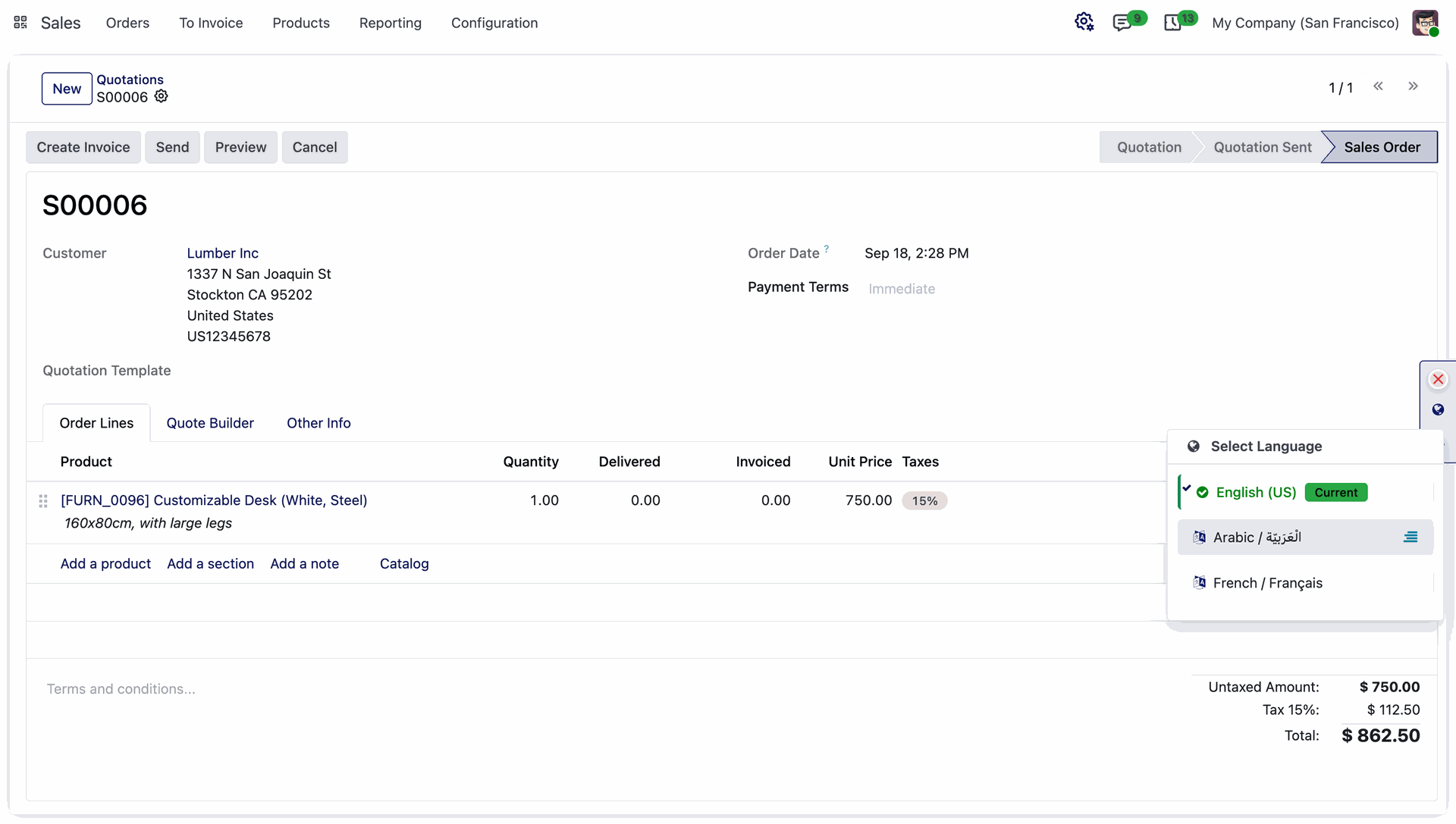Click Add a product link
This screenshot has width=1456, height=824.
[x=105, y=564]
